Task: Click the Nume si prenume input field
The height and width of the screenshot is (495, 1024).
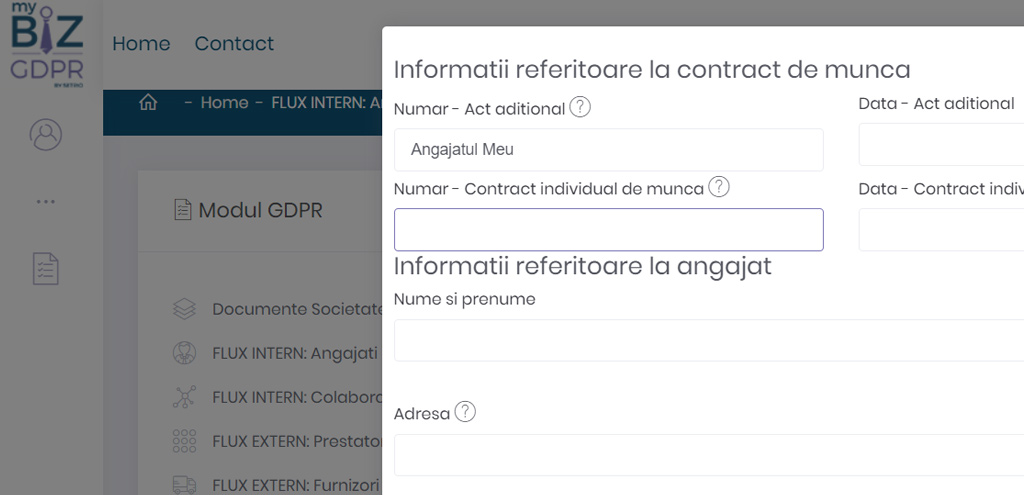Action: tap(708, 340)
